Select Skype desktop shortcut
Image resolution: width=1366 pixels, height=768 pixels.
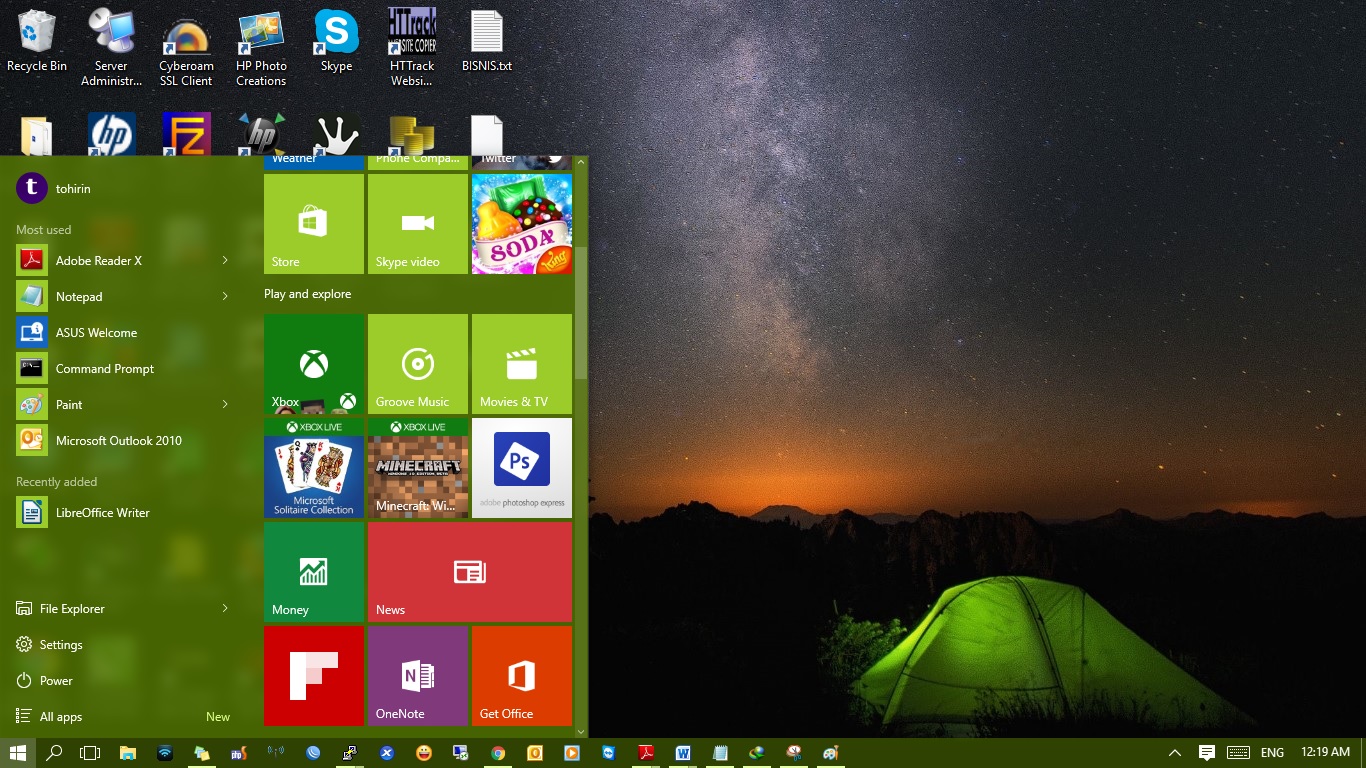[336, 42]
